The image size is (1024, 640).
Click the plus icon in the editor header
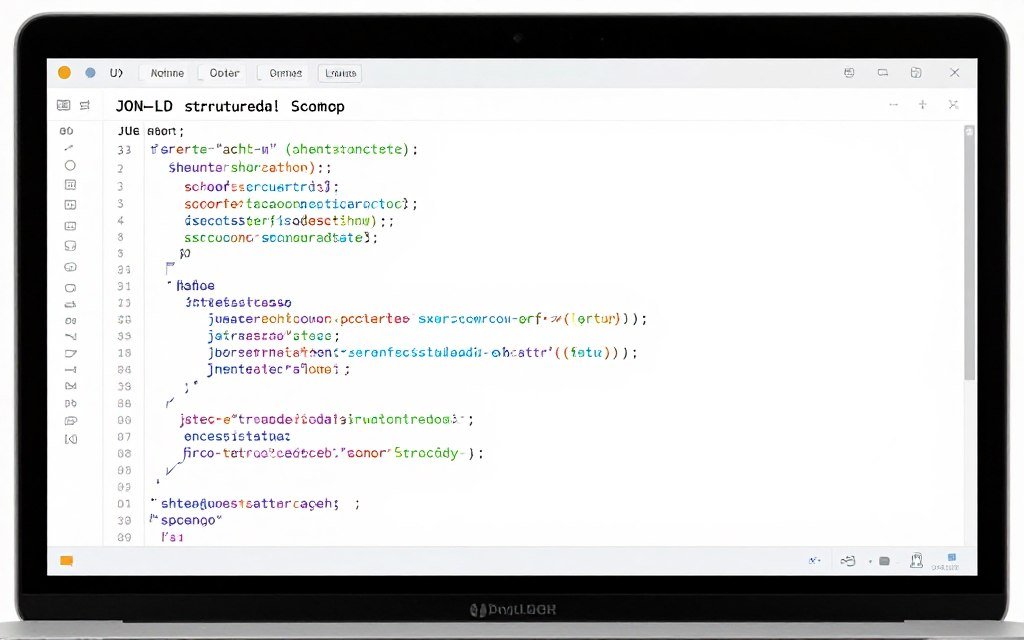[x=922, y=104]
